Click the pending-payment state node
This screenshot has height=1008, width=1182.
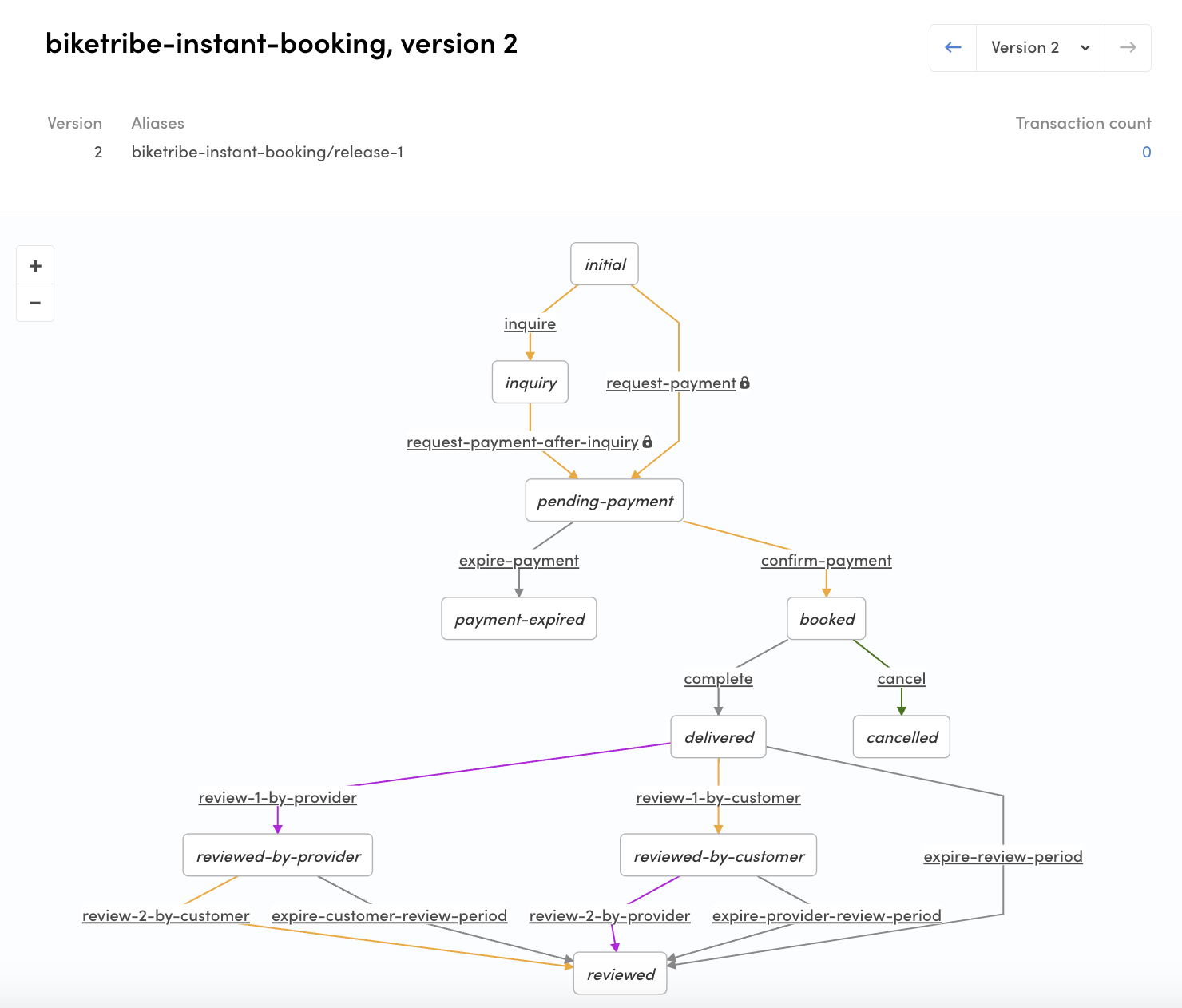coord(605,501)
